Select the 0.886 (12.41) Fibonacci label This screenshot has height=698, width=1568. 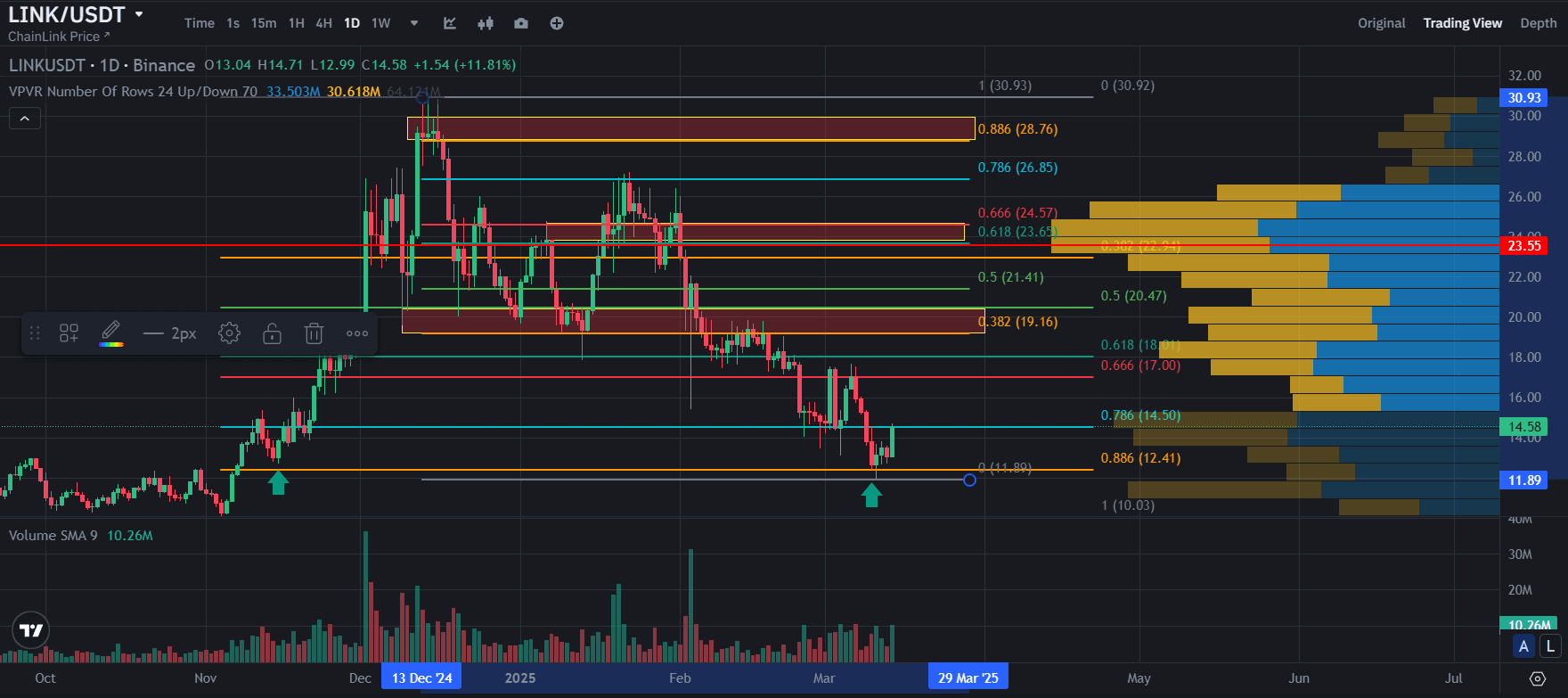(x=1140, y=458)
